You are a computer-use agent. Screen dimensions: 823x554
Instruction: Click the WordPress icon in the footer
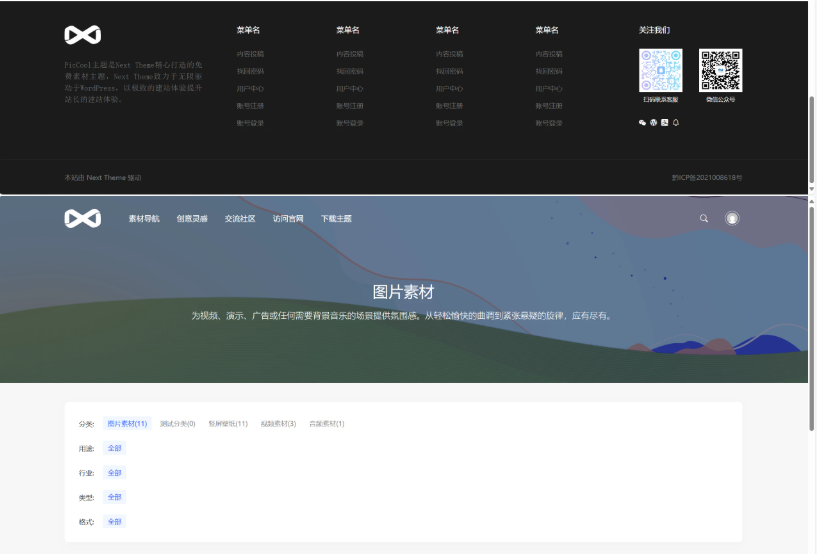[x=653, y=122]
